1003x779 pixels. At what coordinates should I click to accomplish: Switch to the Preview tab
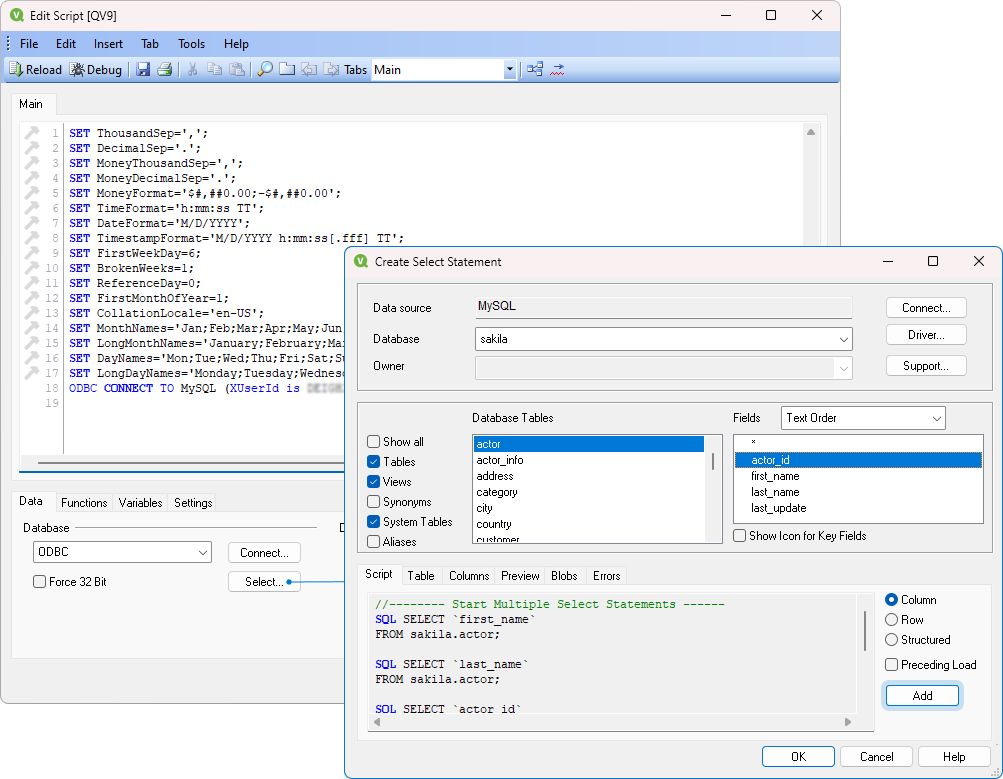point(519,574)
